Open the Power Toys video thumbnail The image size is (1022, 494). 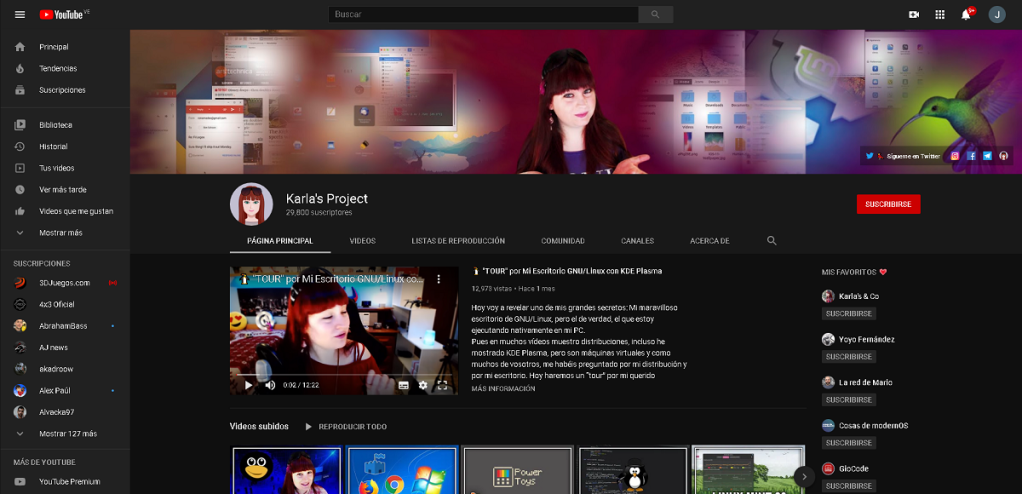(x=518, y=469)
